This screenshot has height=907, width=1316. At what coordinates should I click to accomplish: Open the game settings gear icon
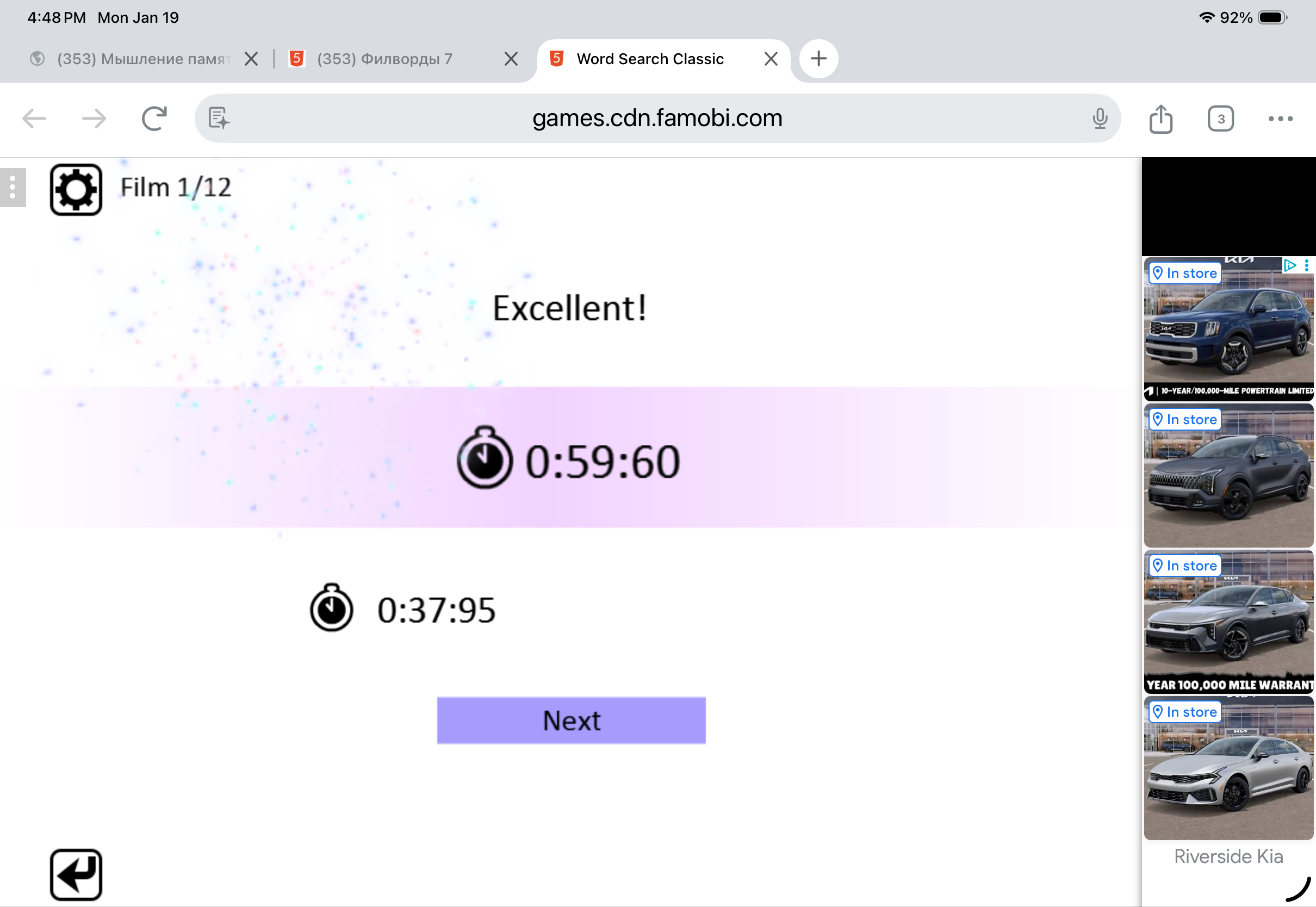pos(76,190)
